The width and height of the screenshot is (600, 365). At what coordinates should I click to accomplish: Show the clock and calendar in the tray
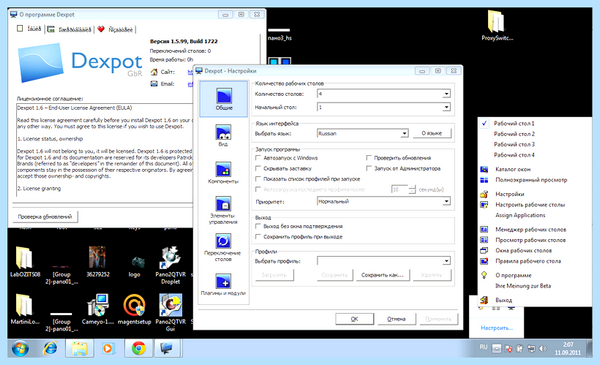click(568, 349)
